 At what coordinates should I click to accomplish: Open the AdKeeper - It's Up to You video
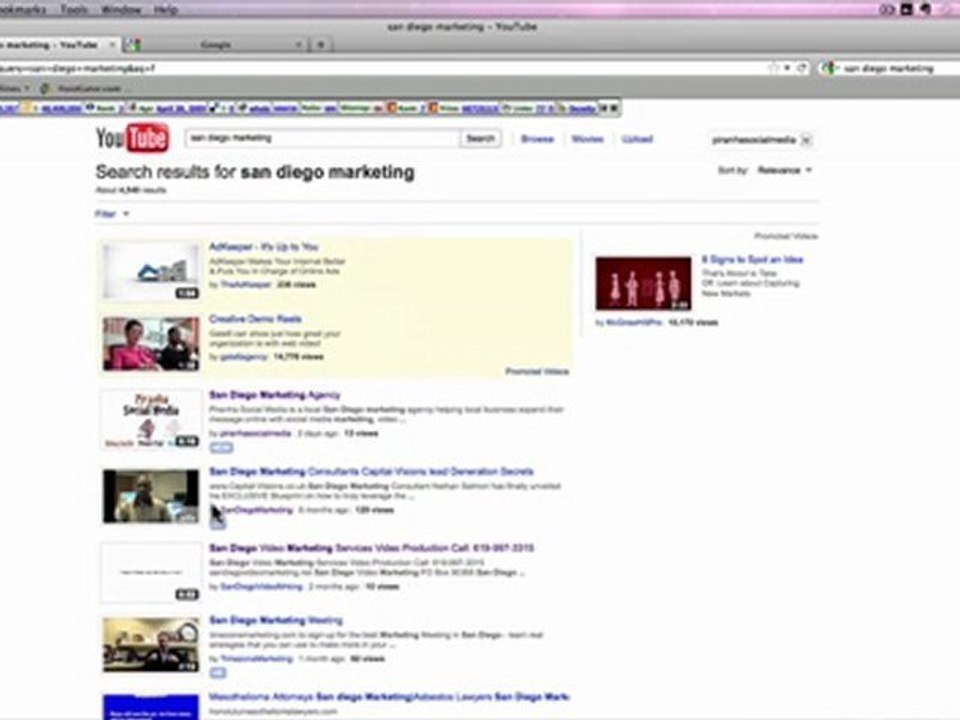264,247
